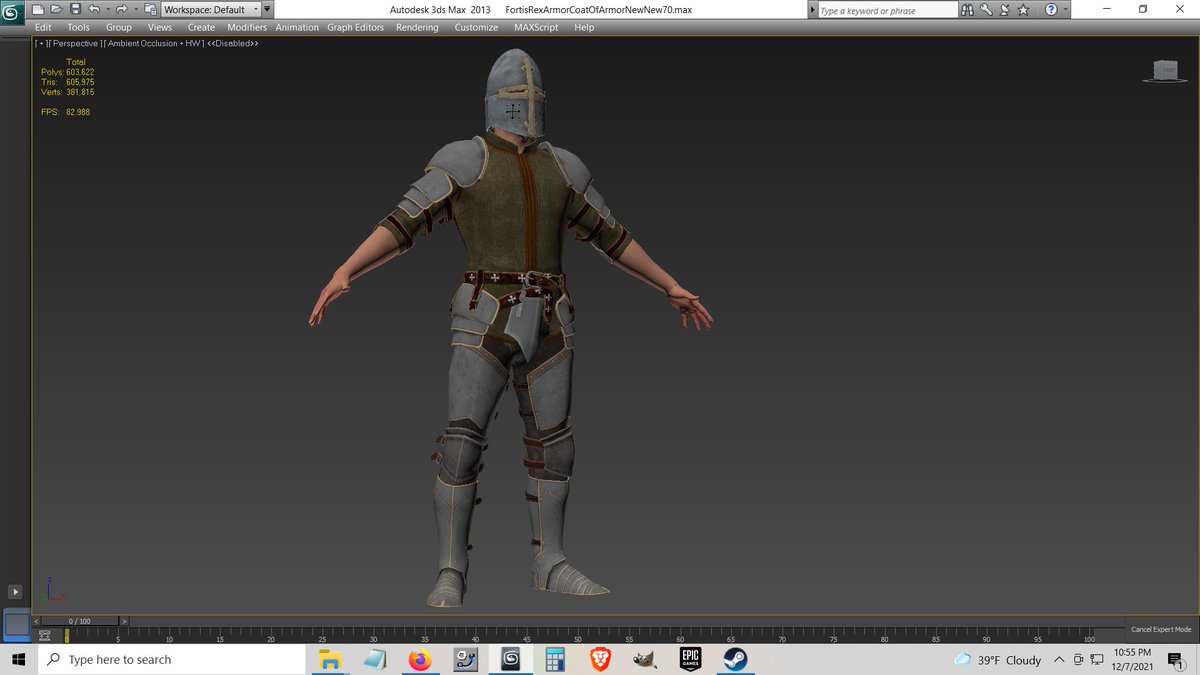Open the dropdown arrow beside Help icon
1200x675 pixels.
click(1064, 10)
